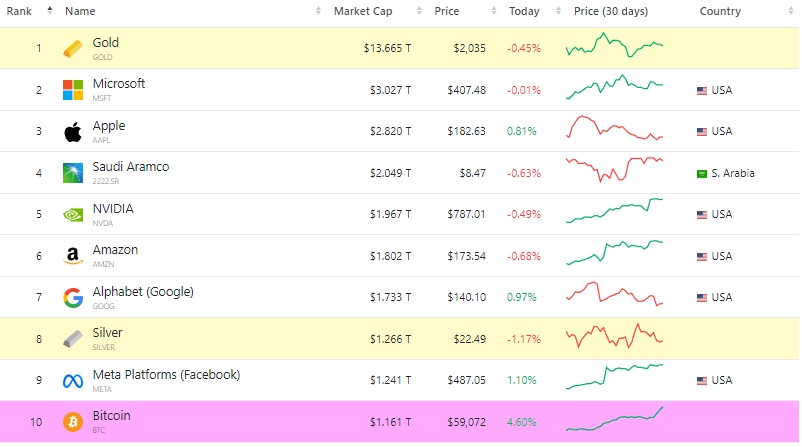Image resolution: width=802 pixels, height=447 pixels.
Task: Open the Meta Platforms (Facebook) link
Action: click(166, 374)
